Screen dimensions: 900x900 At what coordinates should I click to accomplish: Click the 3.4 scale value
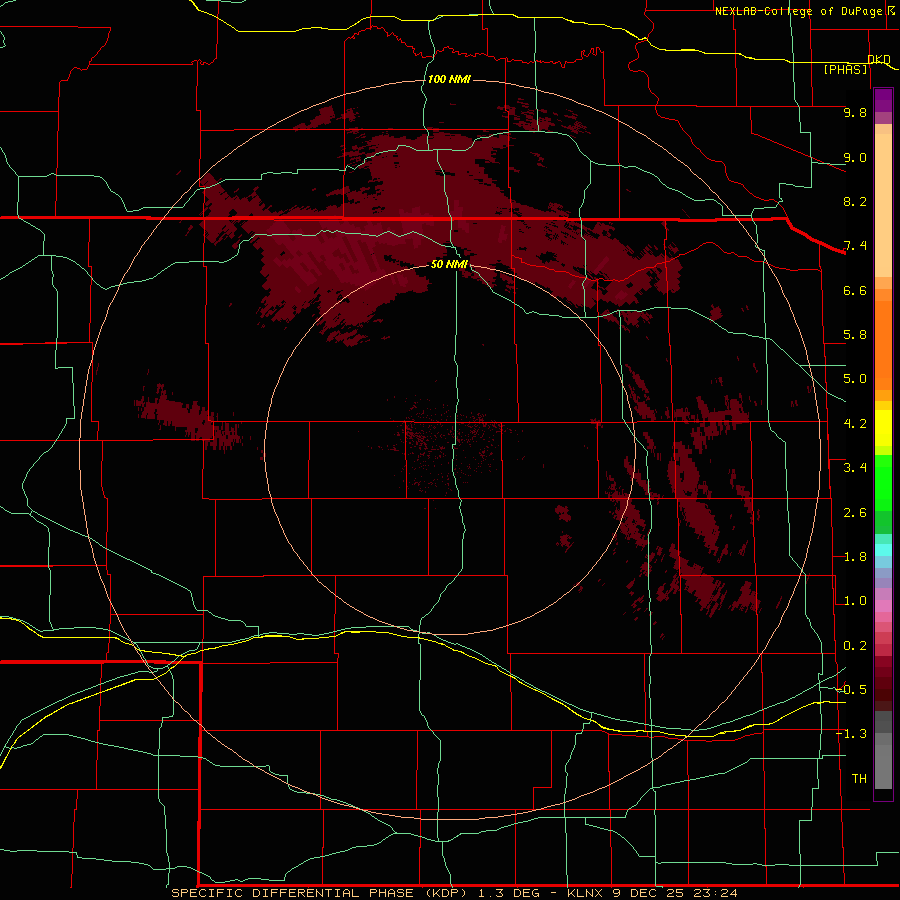pyautogui.click(x=855, y=468)
